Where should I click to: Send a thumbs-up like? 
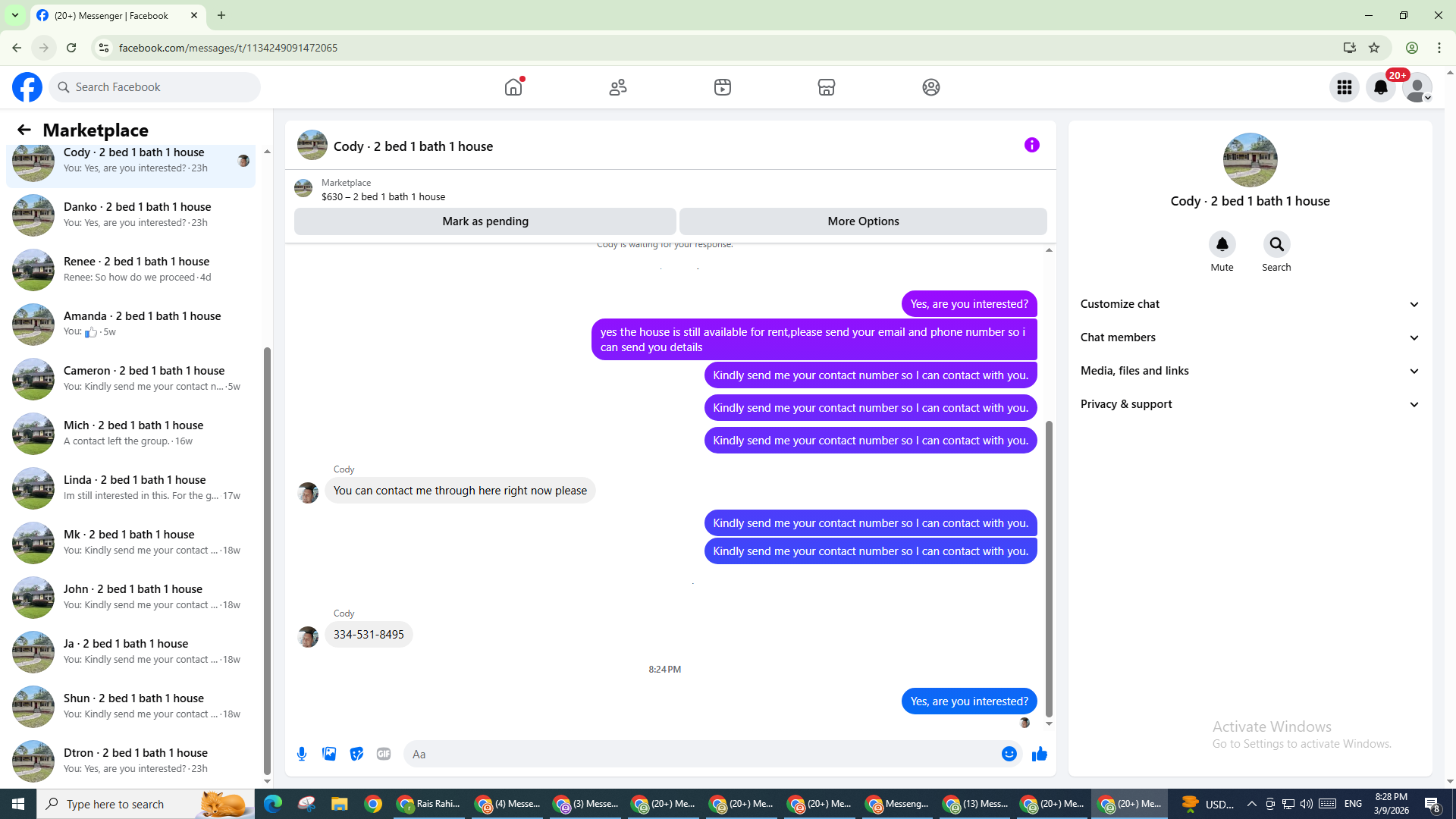tap(1039, 754)
